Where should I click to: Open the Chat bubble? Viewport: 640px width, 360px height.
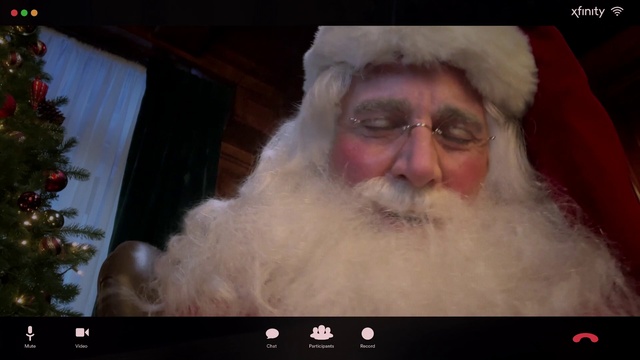272,338
